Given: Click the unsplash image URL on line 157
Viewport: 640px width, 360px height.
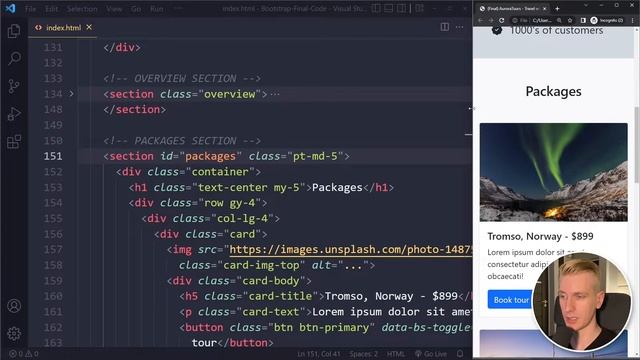Looking at the screenshot, I should (x=350, y=249).
